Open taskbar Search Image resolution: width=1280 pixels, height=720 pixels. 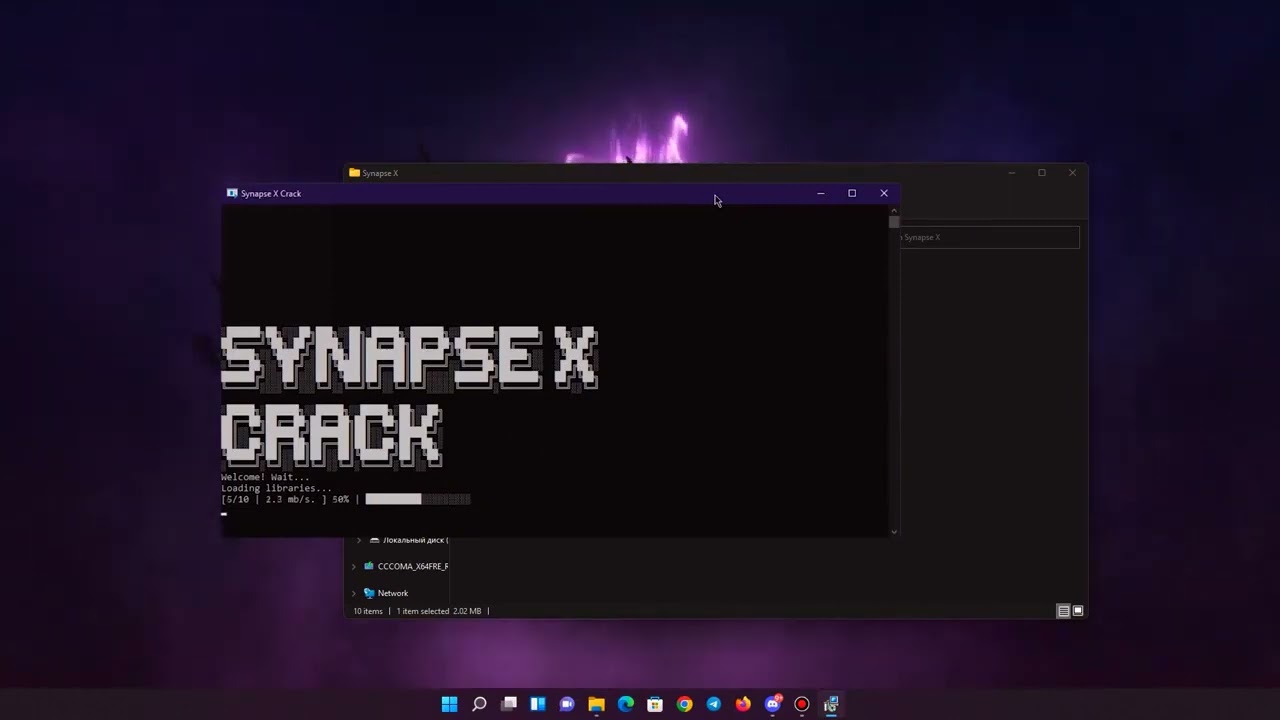pyautogui.click(x=479, y=704)
